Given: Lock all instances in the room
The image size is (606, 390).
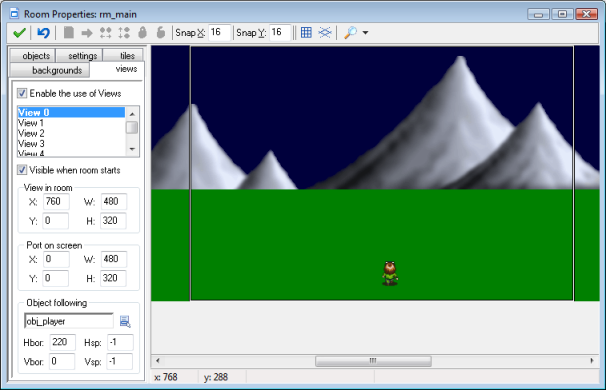Looking at the screenshot, I should pyautogui.click(x=142, y=32).
